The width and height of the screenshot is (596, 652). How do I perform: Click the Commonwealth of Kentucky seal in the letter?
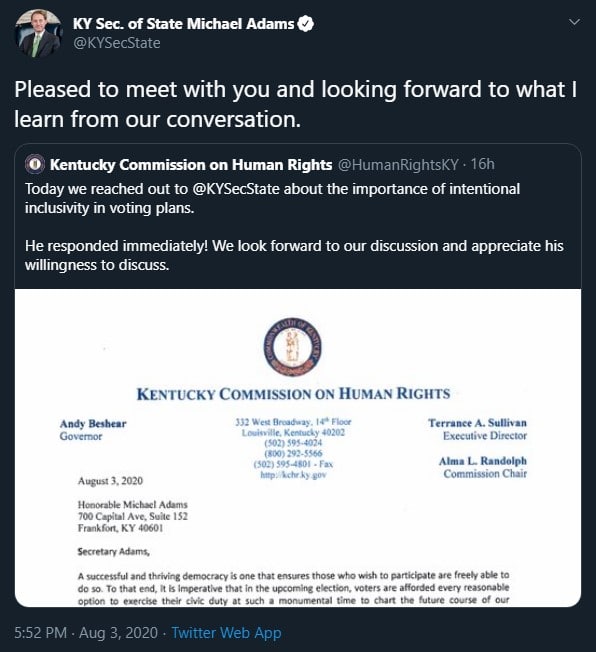(x=293, y=347)
